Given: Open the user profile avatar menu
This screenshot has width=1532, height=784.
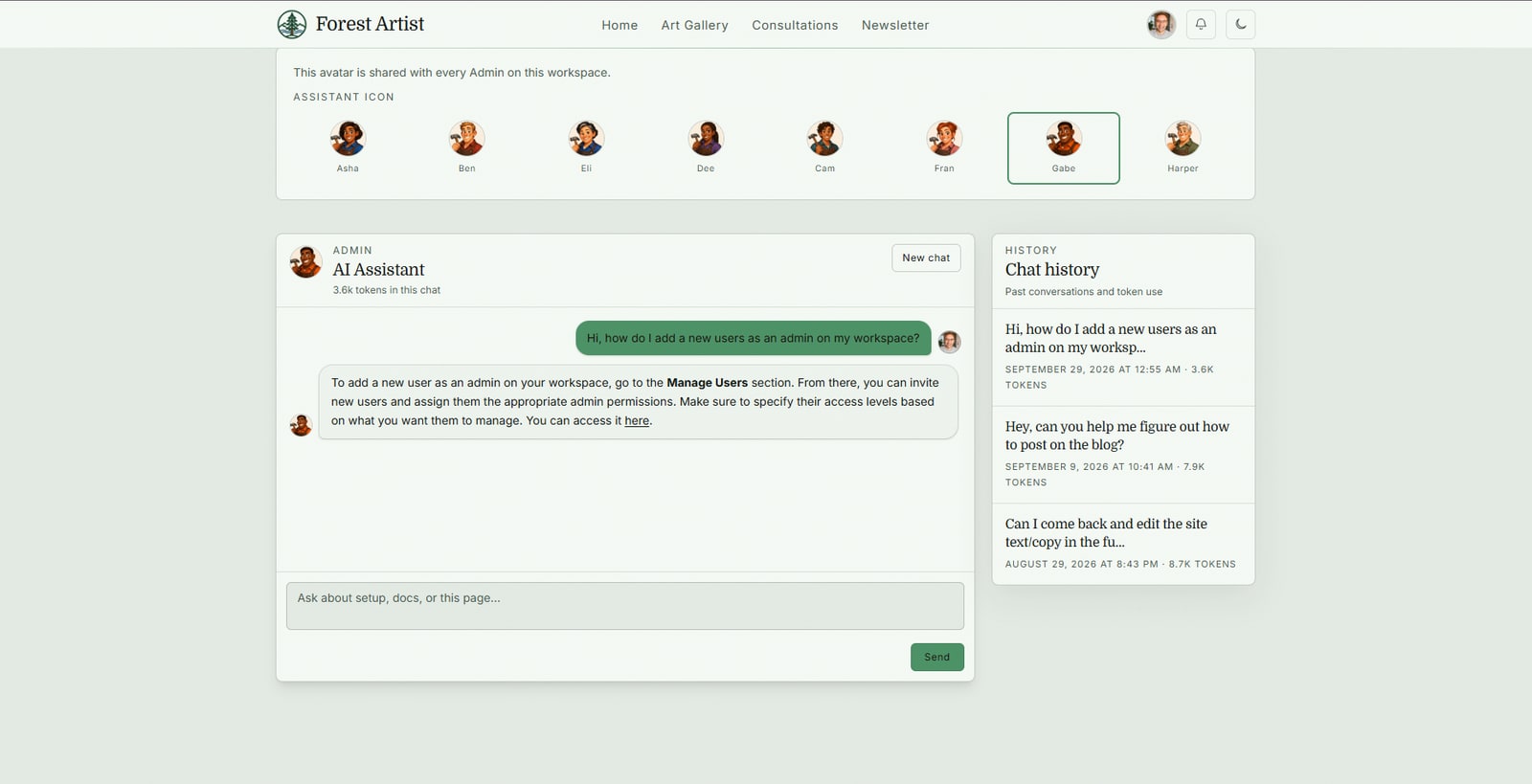Looking at the screenshot, I should 1161,25.
